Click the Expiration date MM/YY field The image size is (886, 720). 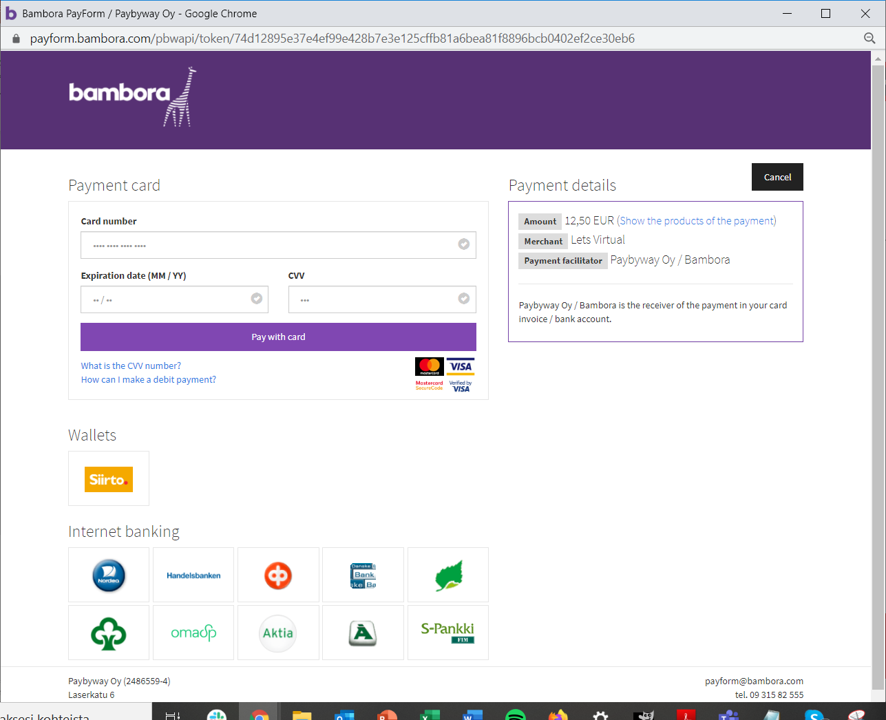174,299
